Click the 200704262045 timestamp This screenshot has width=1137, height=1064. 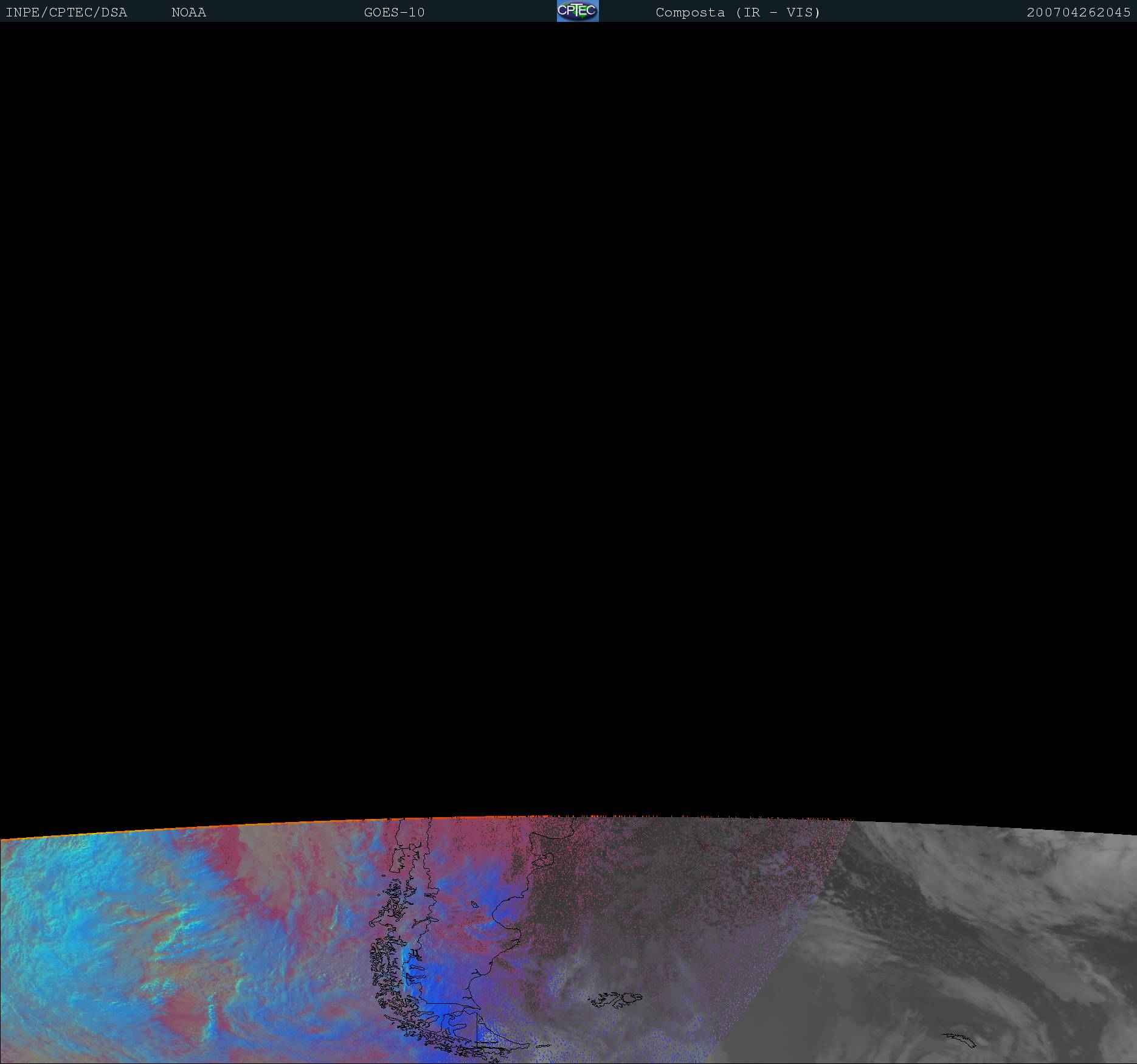1079,13
